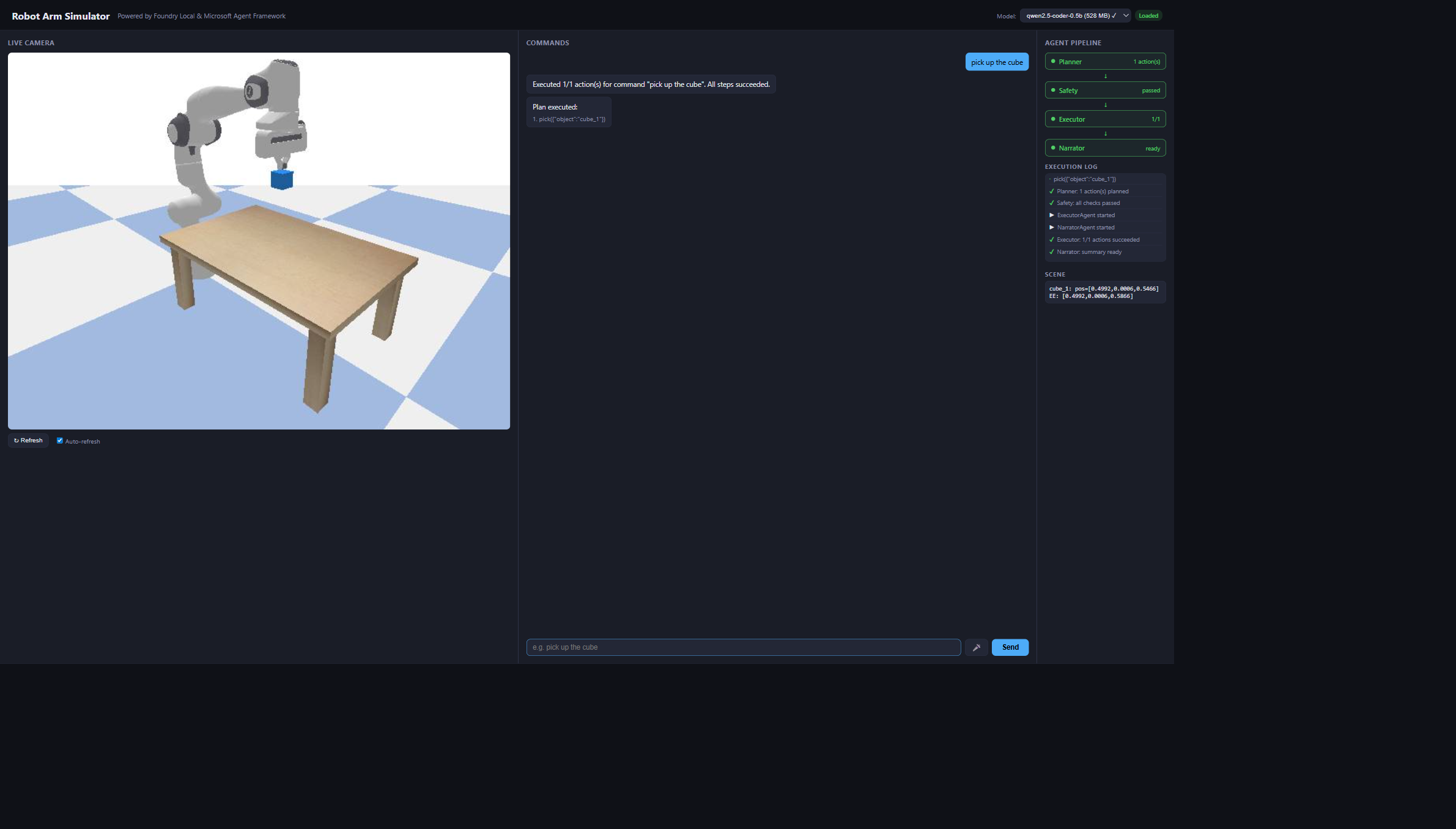Click the Send button

(1010, 647)
